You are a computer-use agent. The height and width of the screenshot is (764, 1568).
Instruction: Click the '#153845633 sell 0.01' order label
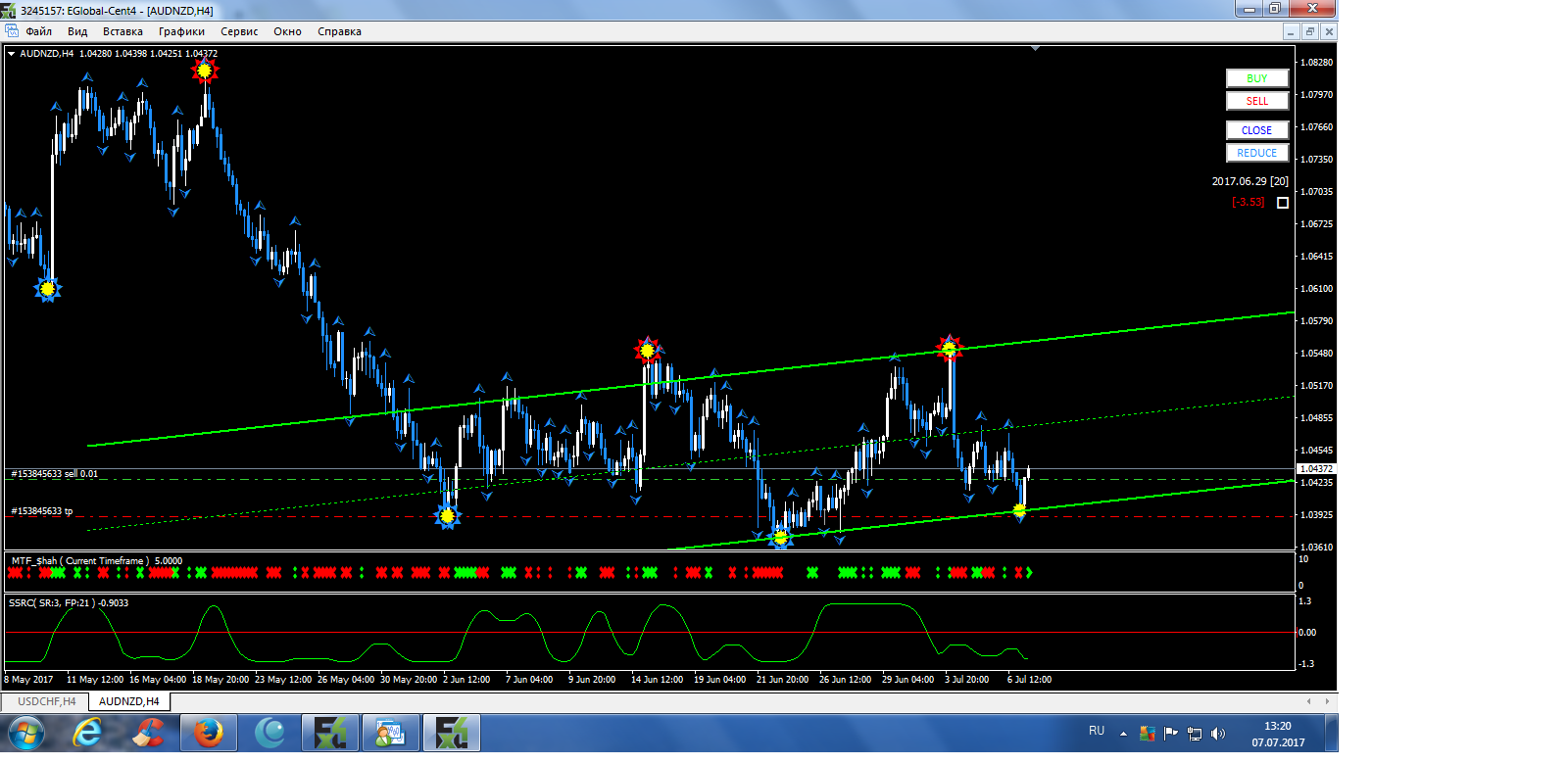coord(54,474)
